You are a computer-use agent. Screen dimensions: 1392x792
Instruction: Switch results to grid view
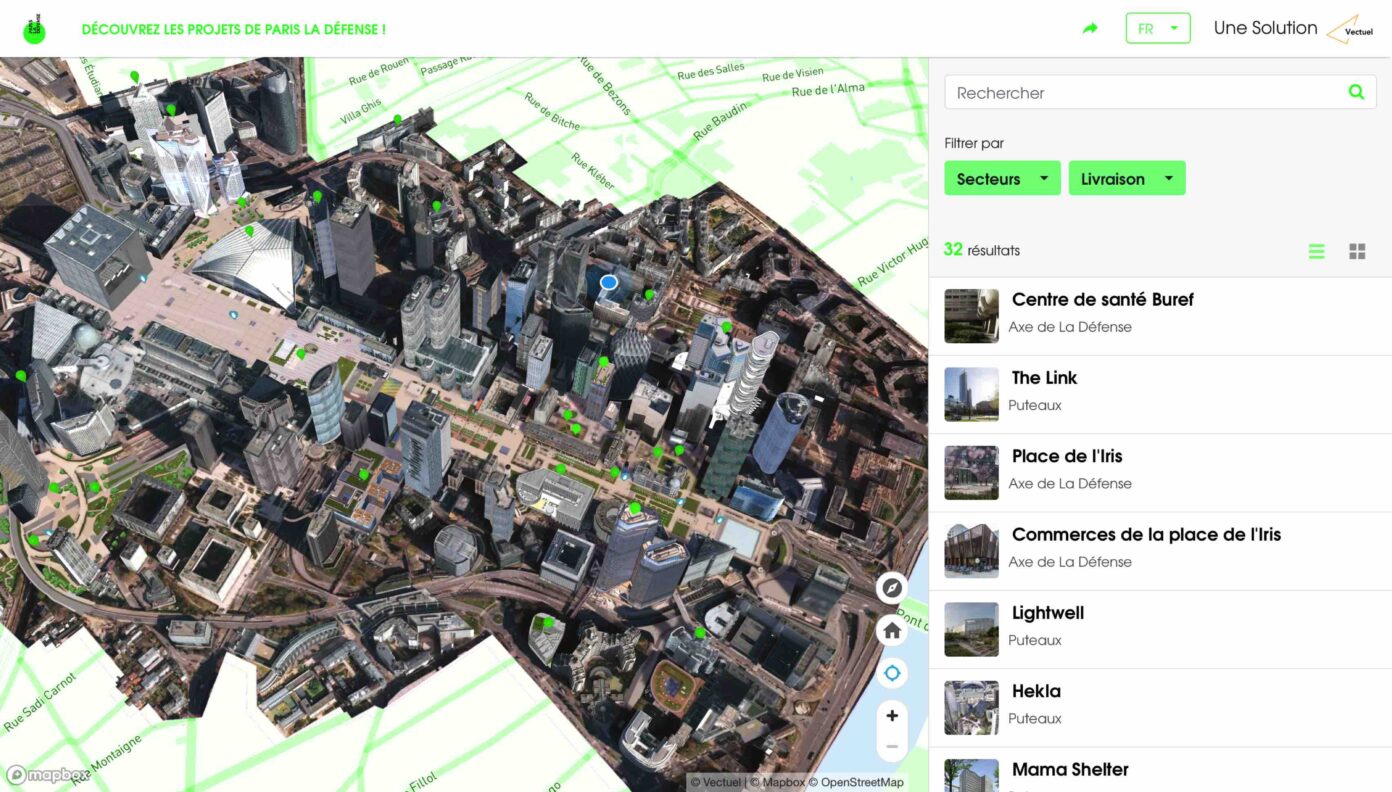(x=1357, y=251)
